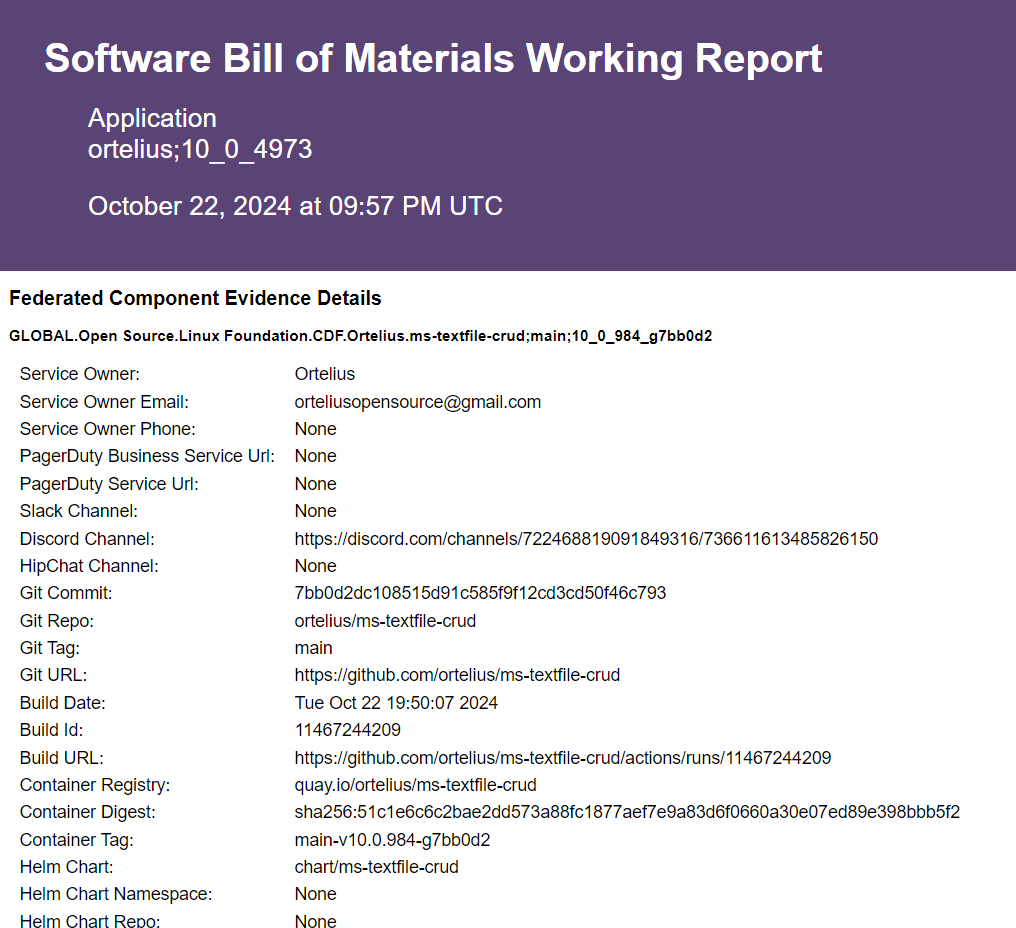Click the orteliusopensource@gmail.com email address
1016x928 pixels.
click(x=417, y=402)
